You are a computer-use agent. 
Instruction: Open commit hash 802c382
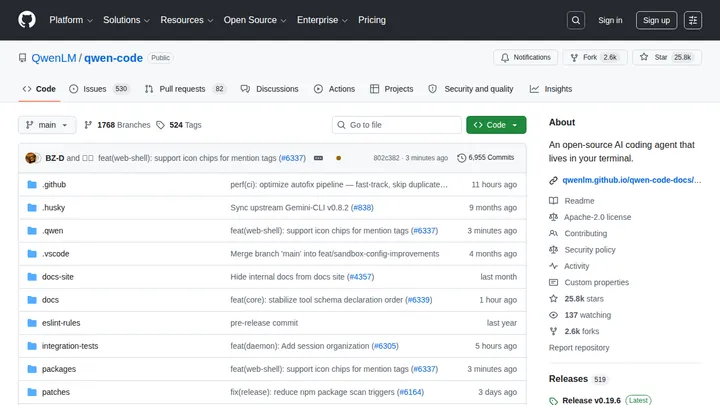tap(386, 158)
